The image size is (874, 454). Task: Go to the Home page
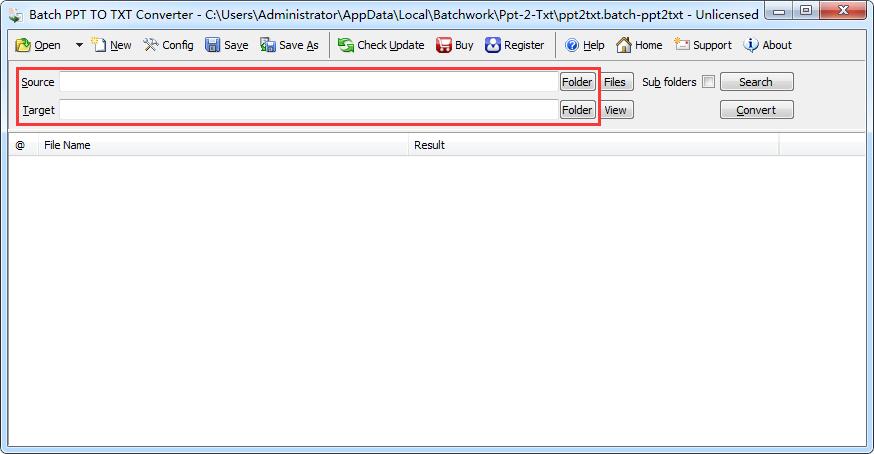639,45
